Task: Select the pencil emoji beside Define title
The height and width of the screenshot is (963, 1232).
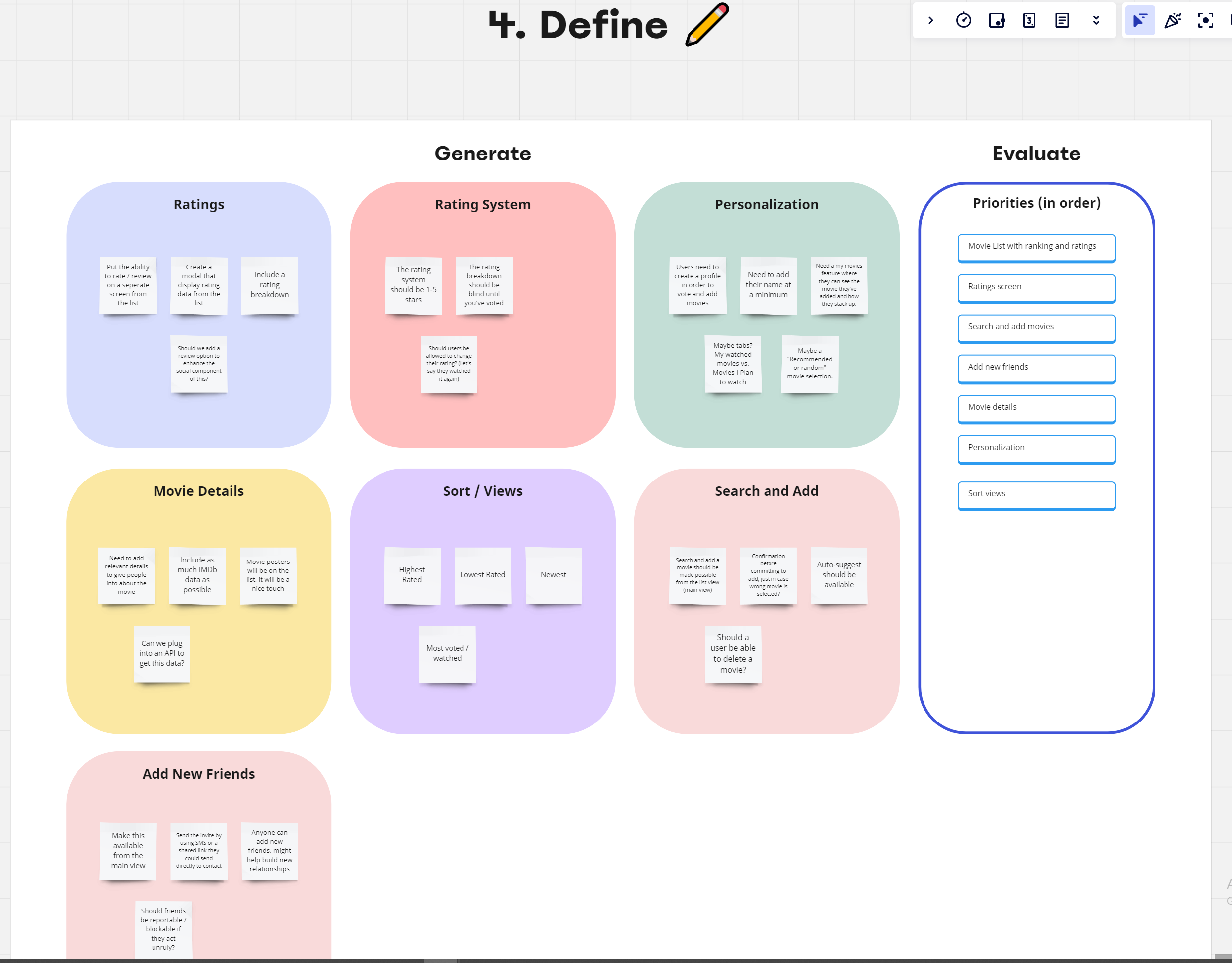Action: [707, 24]
